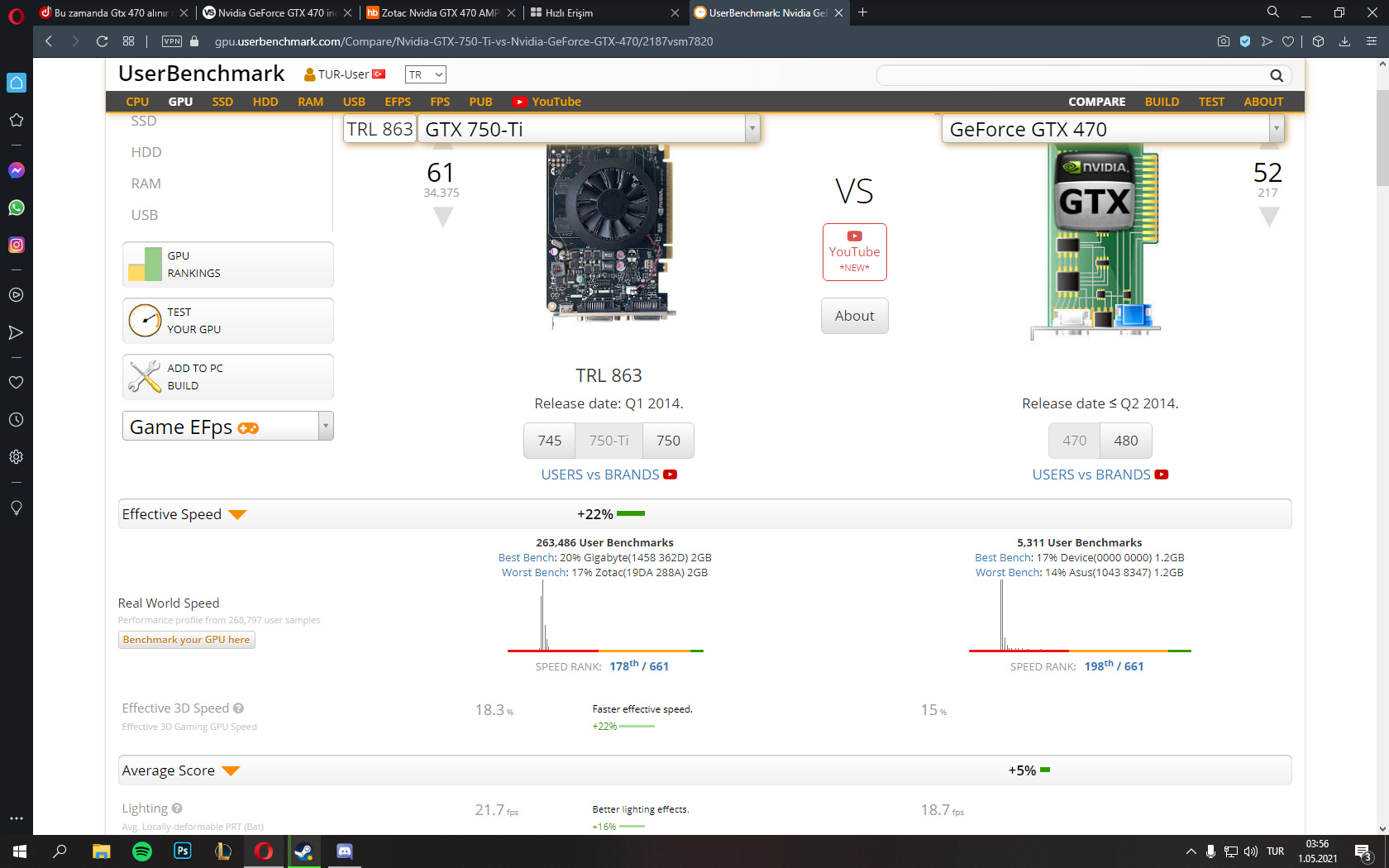Click the down arrow under score 52
1389x868 pixels.
1269,217
